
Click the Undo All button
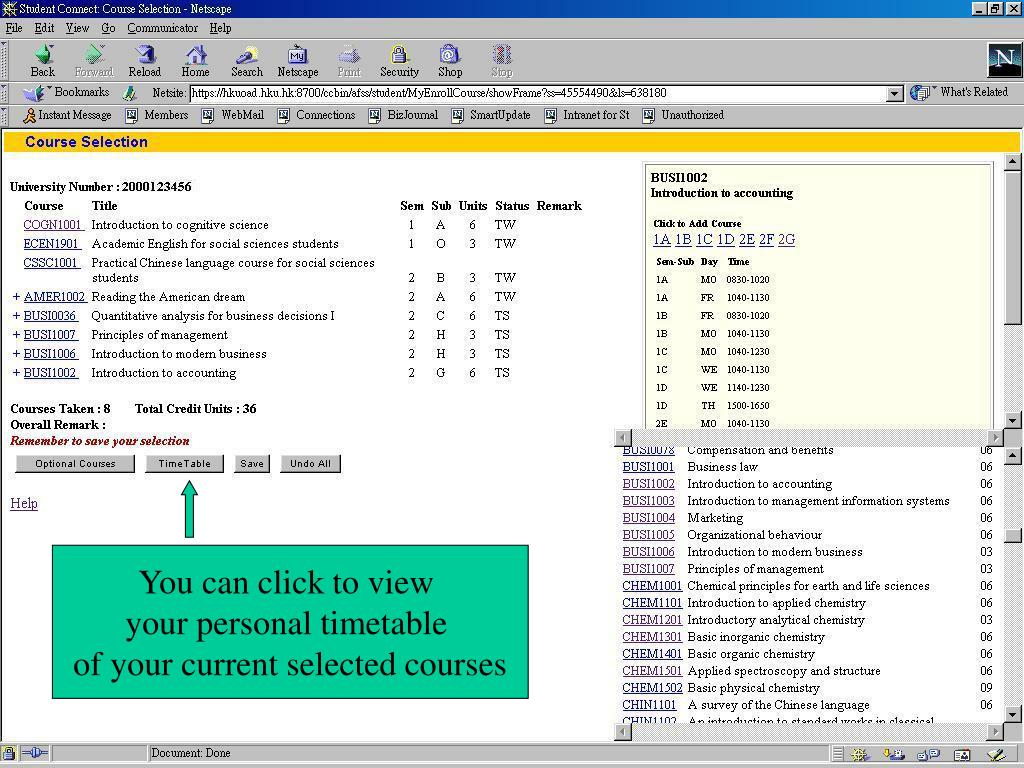coord(310,464)
